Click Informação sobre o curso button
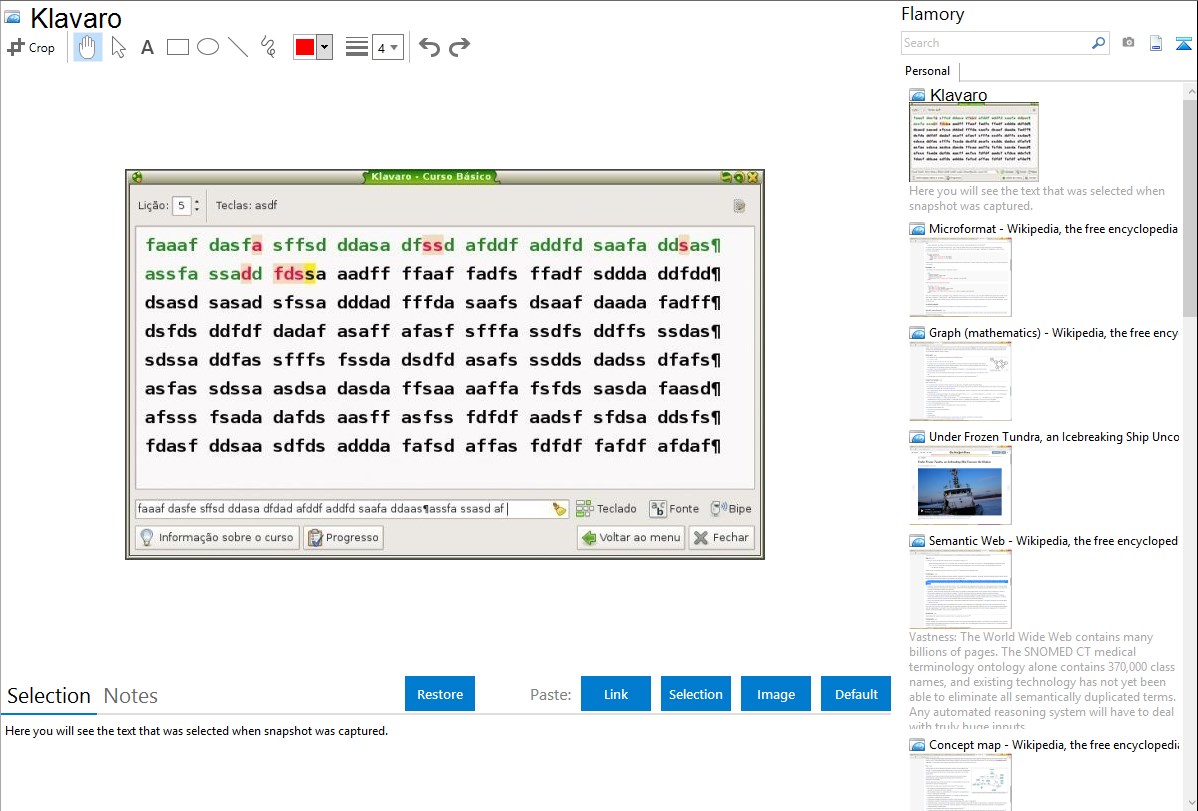Screen dimensions: 1198x811 point(218,537)
